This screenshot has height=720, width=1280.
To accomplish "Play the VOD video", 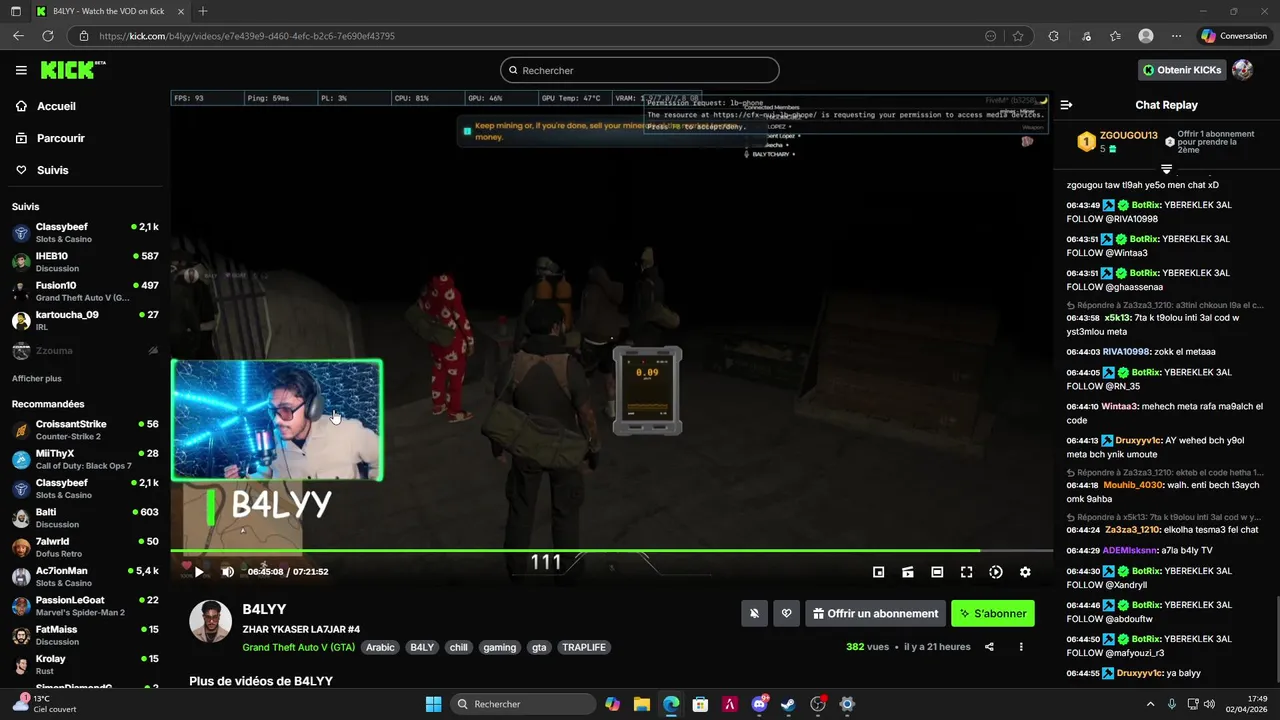I will (x=199, y=572).
